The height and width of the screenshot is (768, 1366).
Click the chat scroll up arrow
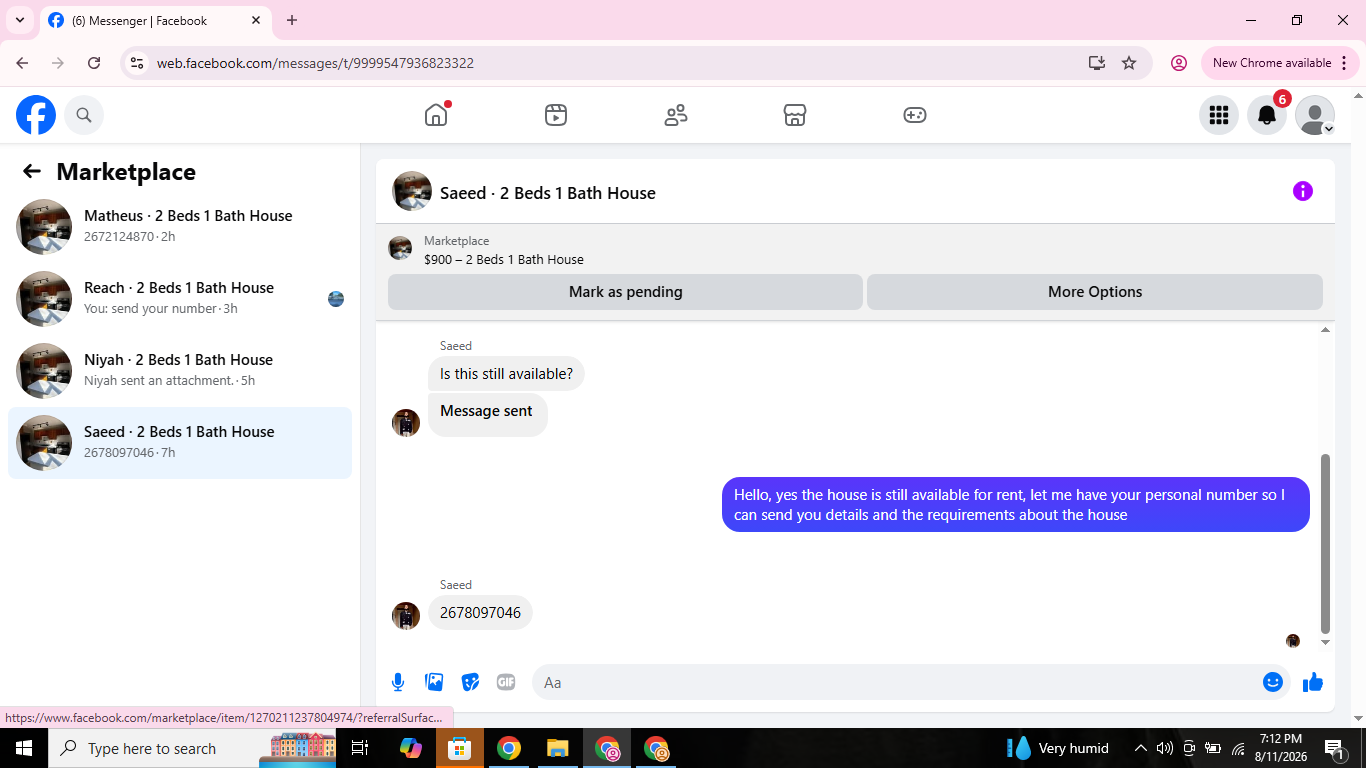click(x=1326, y=330)
